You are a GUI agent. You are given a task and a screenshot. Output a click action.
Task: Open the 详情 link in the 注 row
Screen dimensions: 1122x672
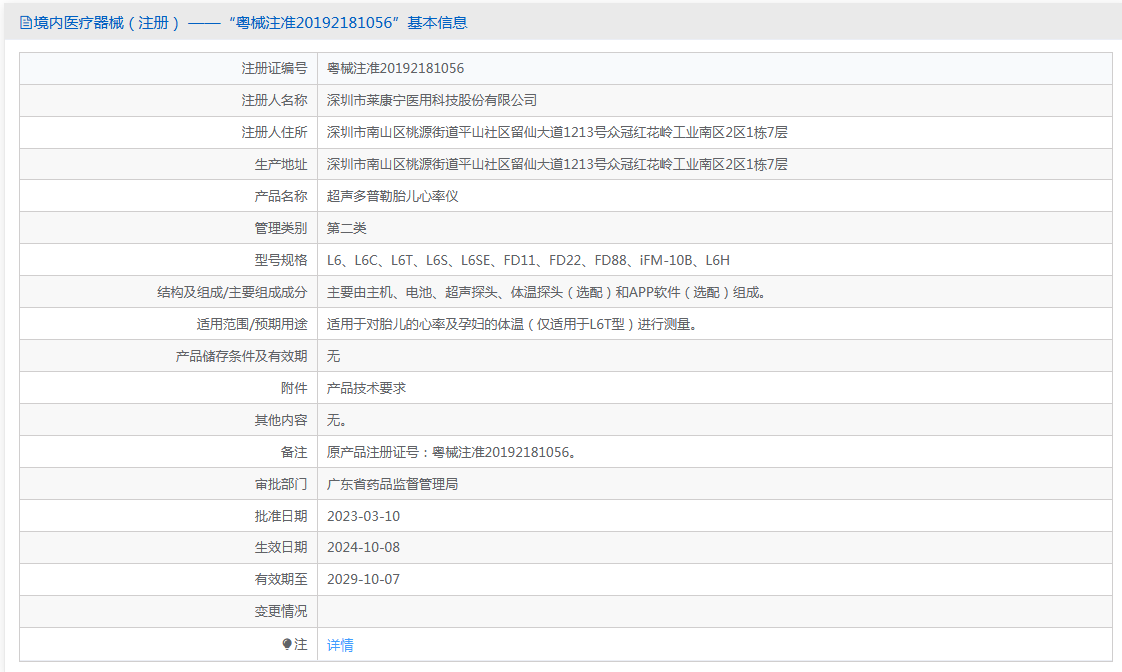coord(340,645)
